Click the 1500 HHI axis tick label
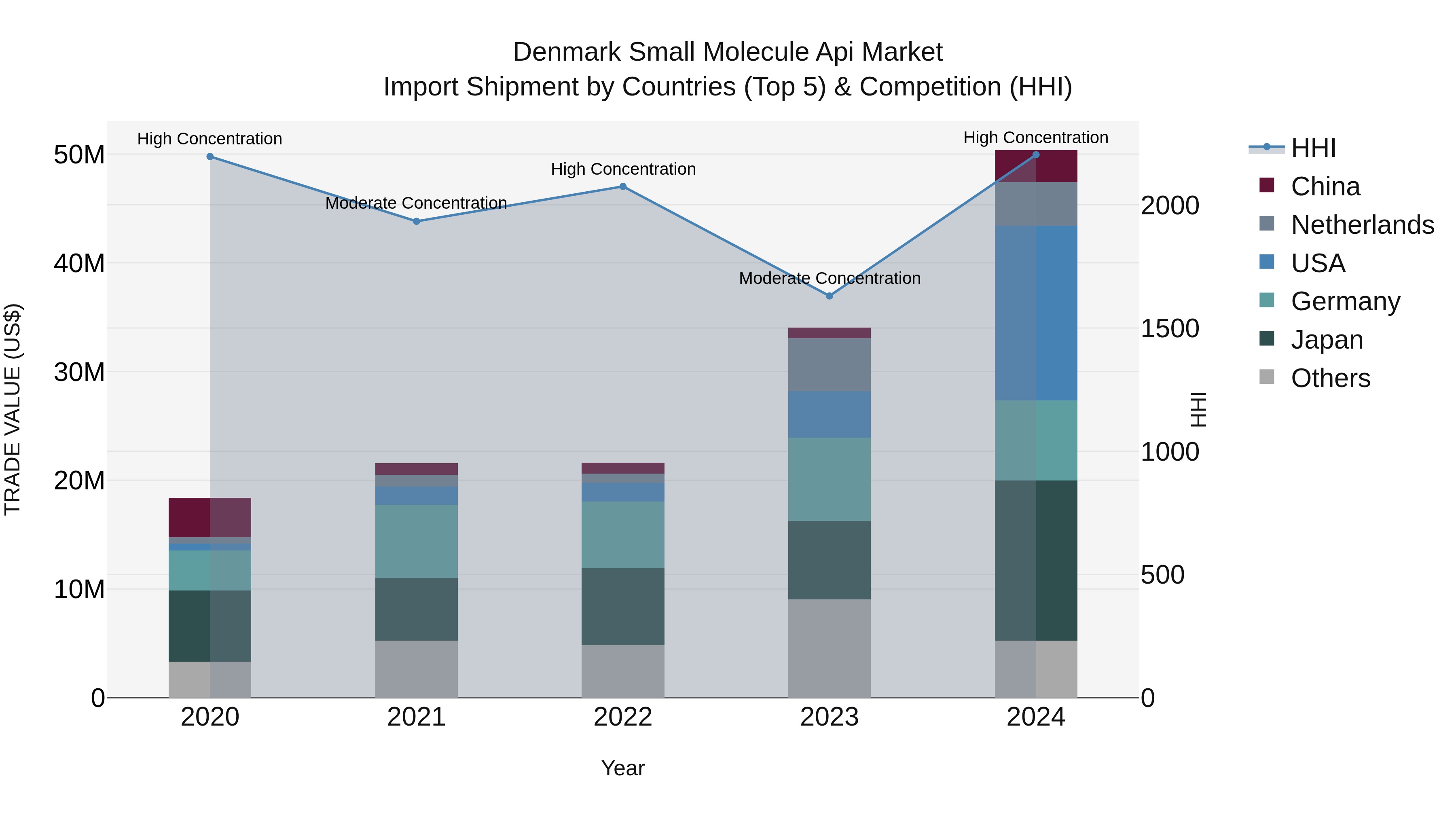Screen dimensions: 1456x819 (x=1170, y=329)
